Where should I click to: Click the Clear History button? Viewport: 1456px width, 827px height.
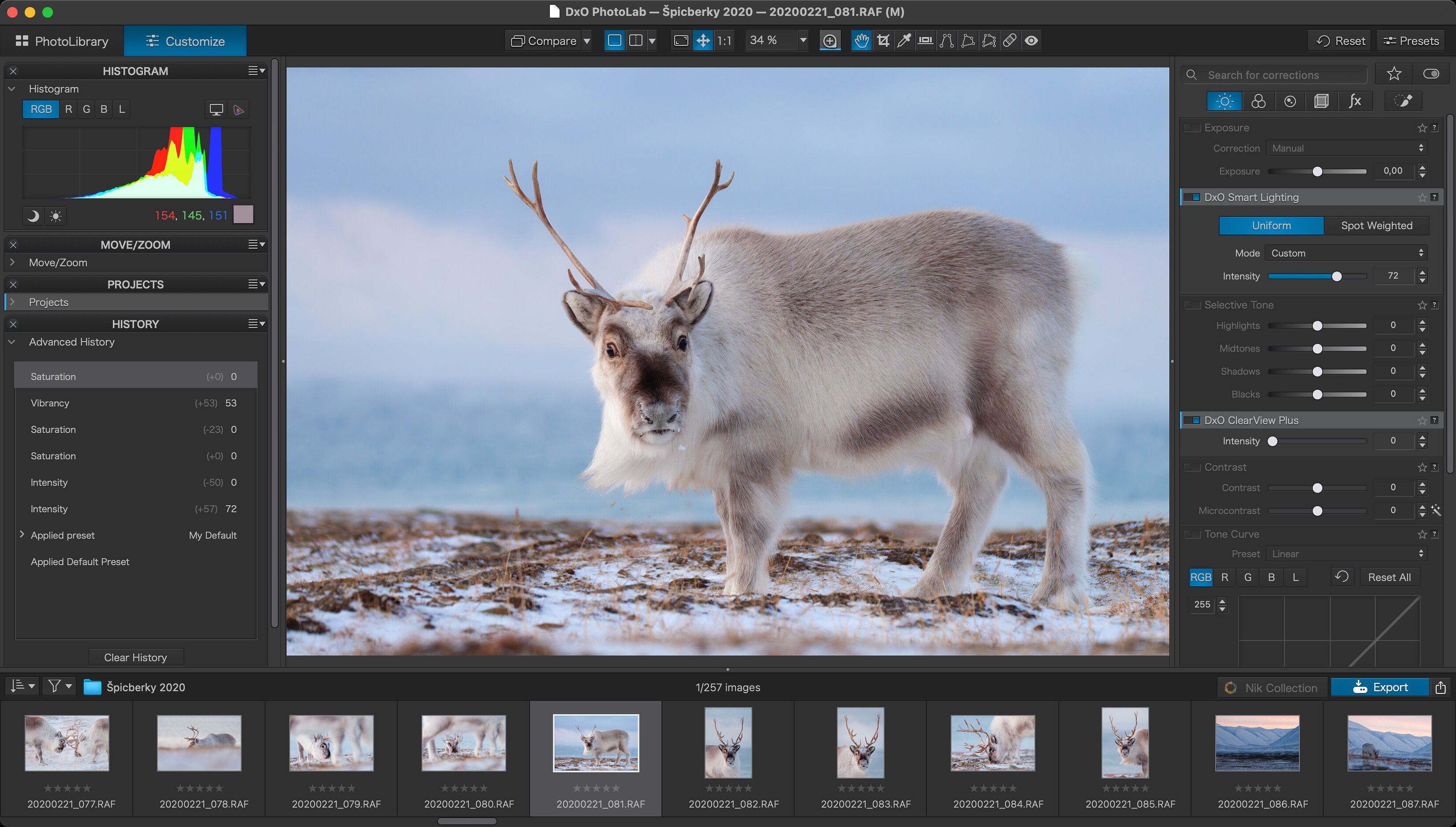[x=136, y=657]
